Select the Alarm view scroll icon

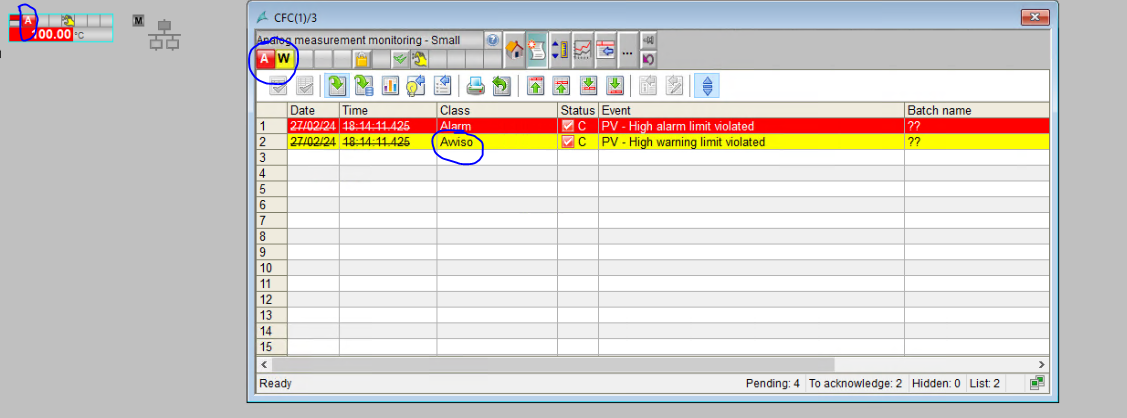pos(536,50)
